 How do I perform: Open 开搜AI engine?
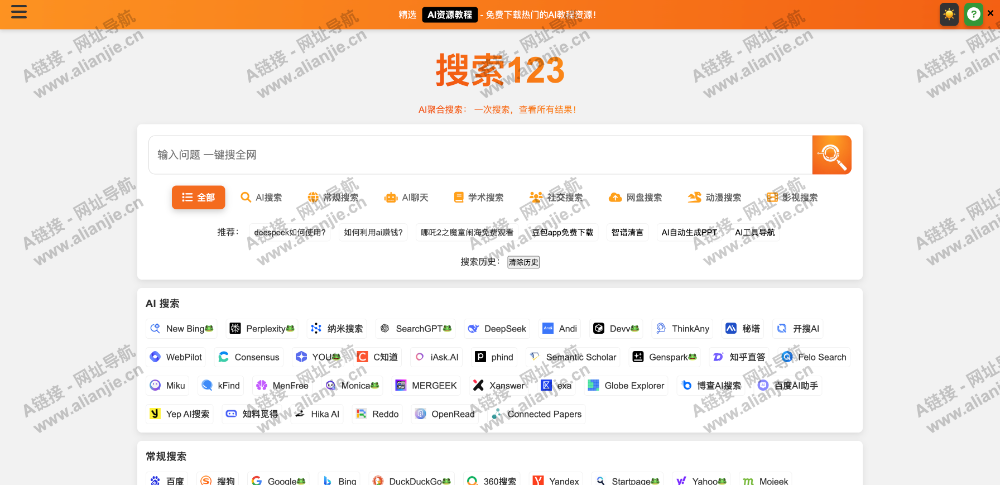(x=798, y=329)
